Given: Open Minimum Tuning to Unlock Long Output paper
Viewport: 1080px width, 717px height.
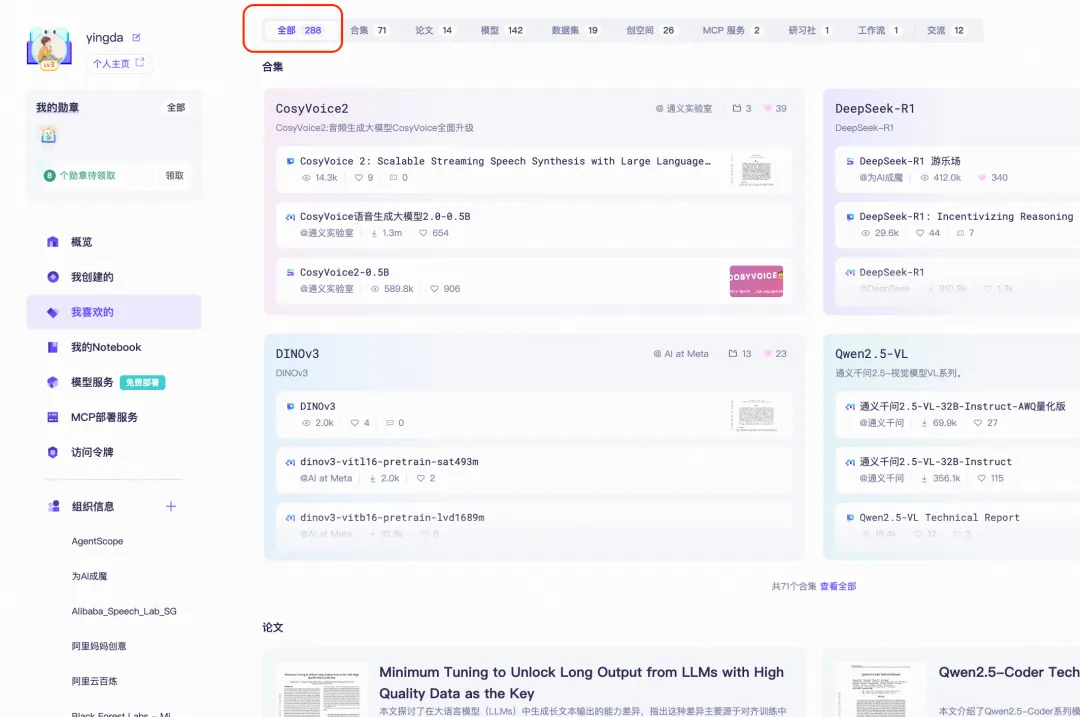Looking at the screenshot, I should coord(581,683).
